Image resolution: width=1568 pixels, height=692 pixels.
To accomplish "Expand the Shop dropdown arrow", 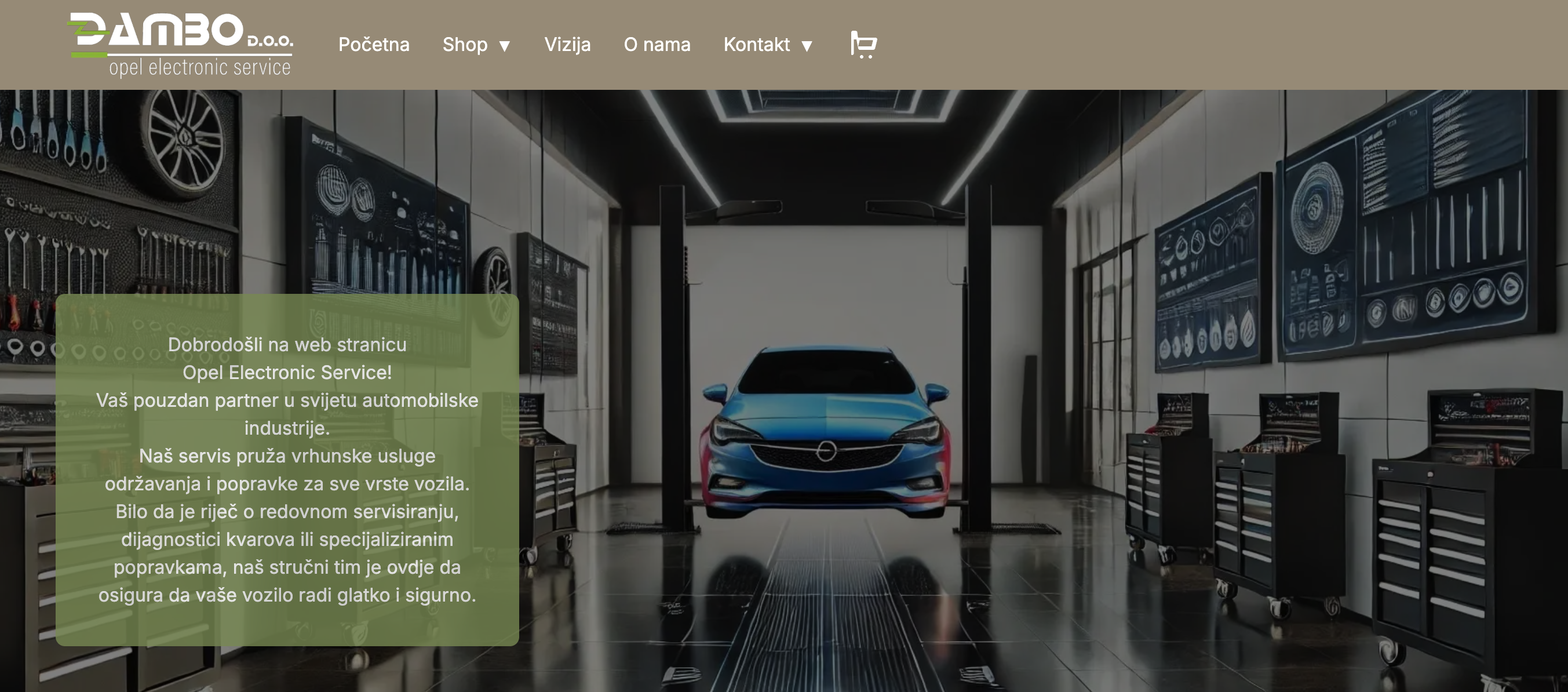I will tap(504, 46).
